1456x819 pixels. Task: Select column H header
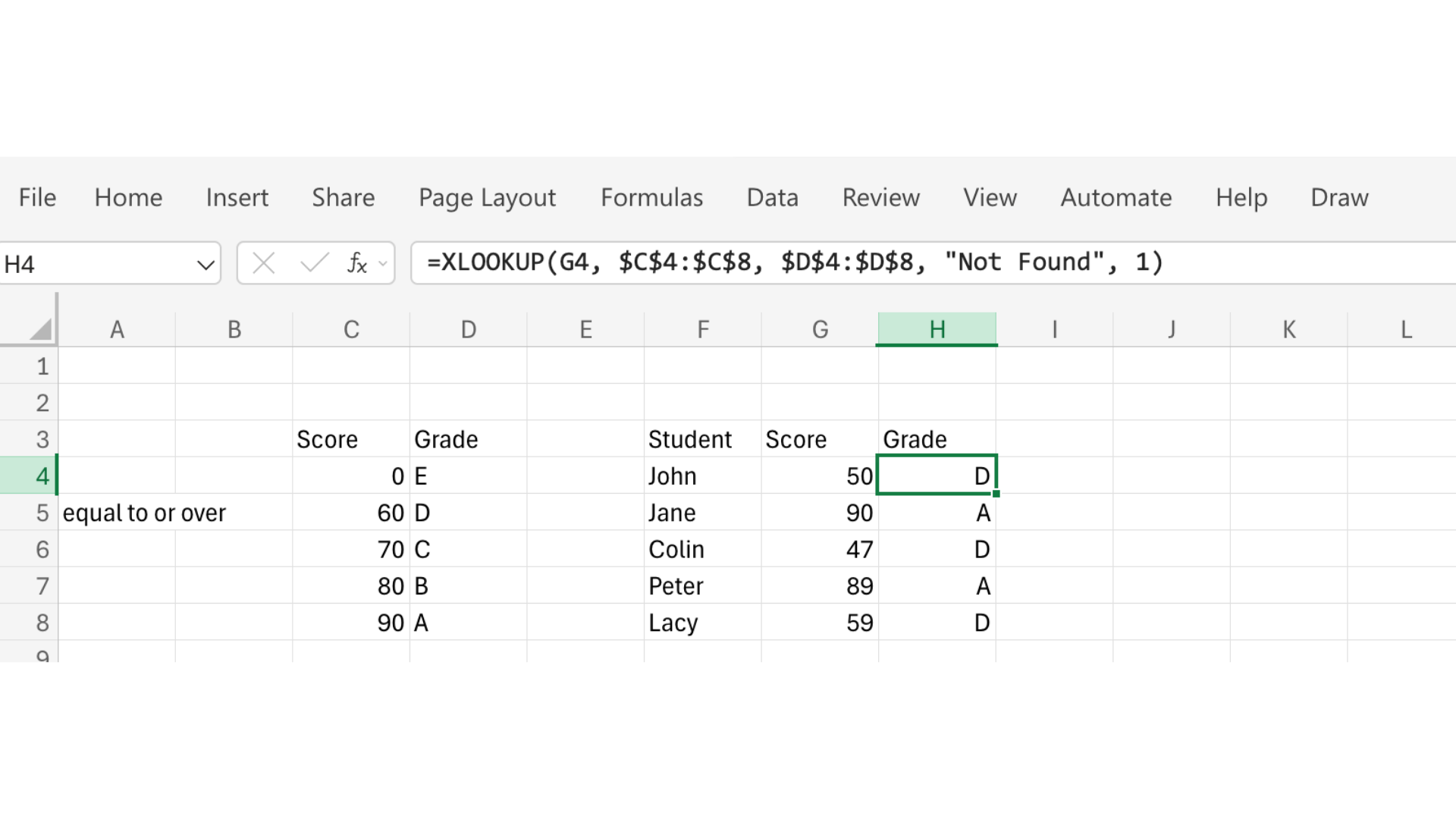click(x=937, y=328)
